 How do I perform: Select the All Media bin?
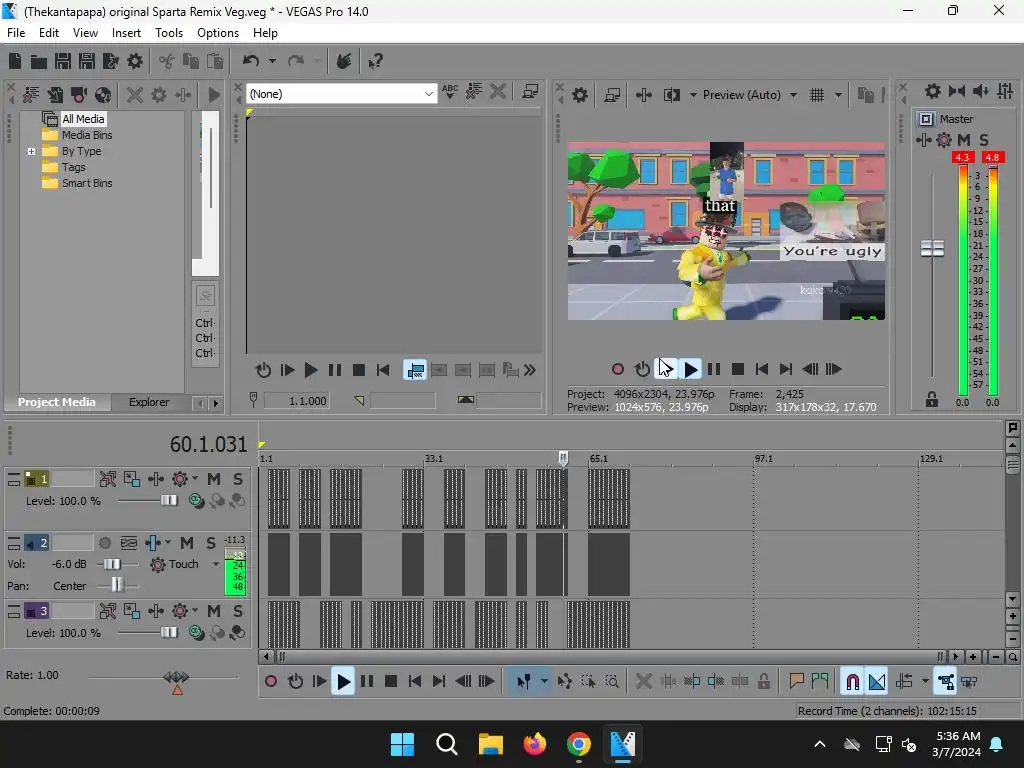pyautogui.click(x=83, y=119)
